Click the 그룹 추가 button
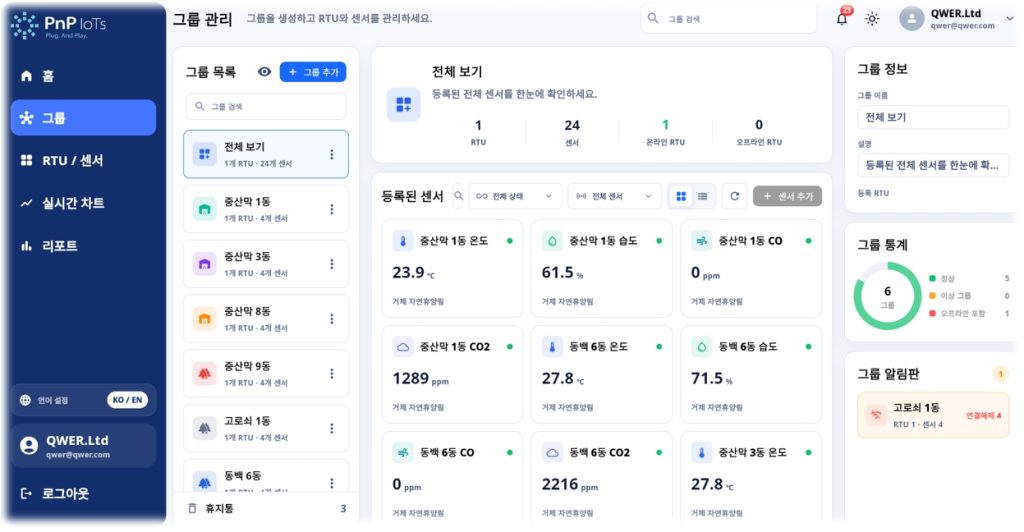Image resolution: width=1024 pixels, height=532 pixels. 313,72
